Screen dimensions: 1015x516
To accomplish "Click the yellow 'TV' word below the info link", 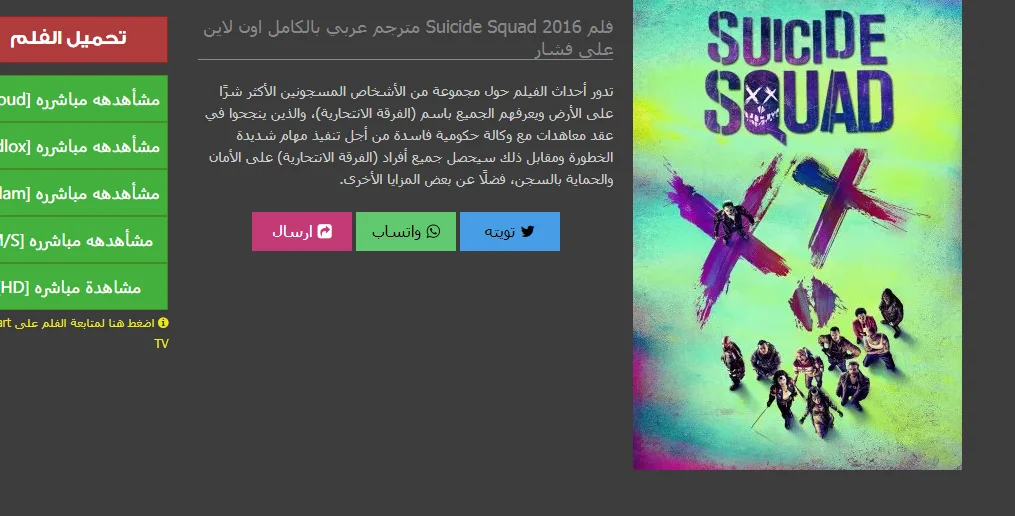I will pyautogui.click(x=161, y=344).
